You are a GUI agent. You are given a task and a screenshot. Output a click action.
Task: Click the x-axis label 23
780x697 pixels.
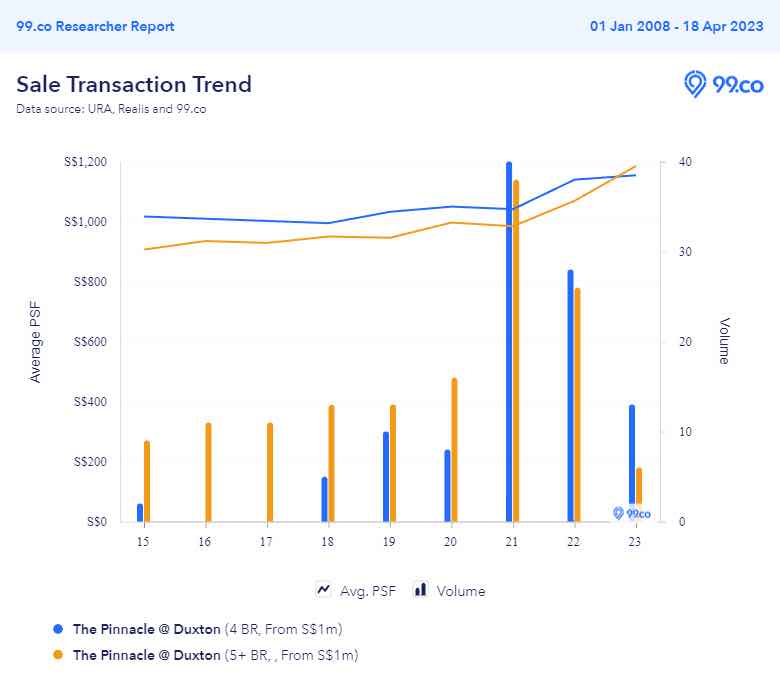(633, 541)
